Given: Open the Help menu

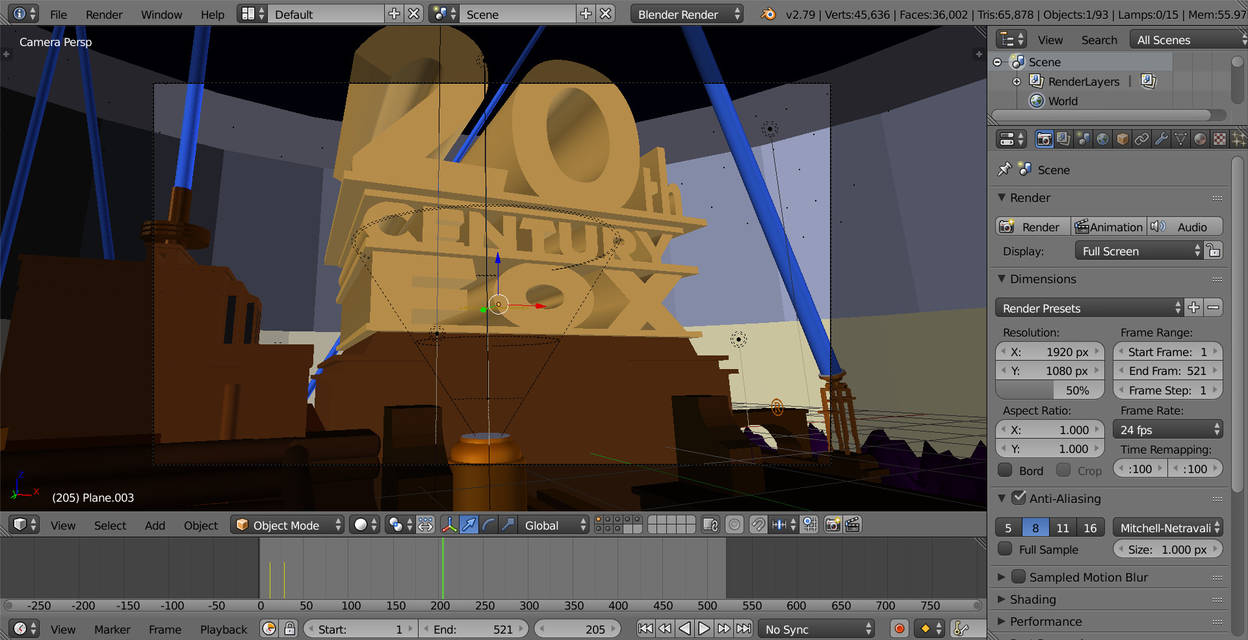Looking at the screenshot, I should (x=212, y=14).
